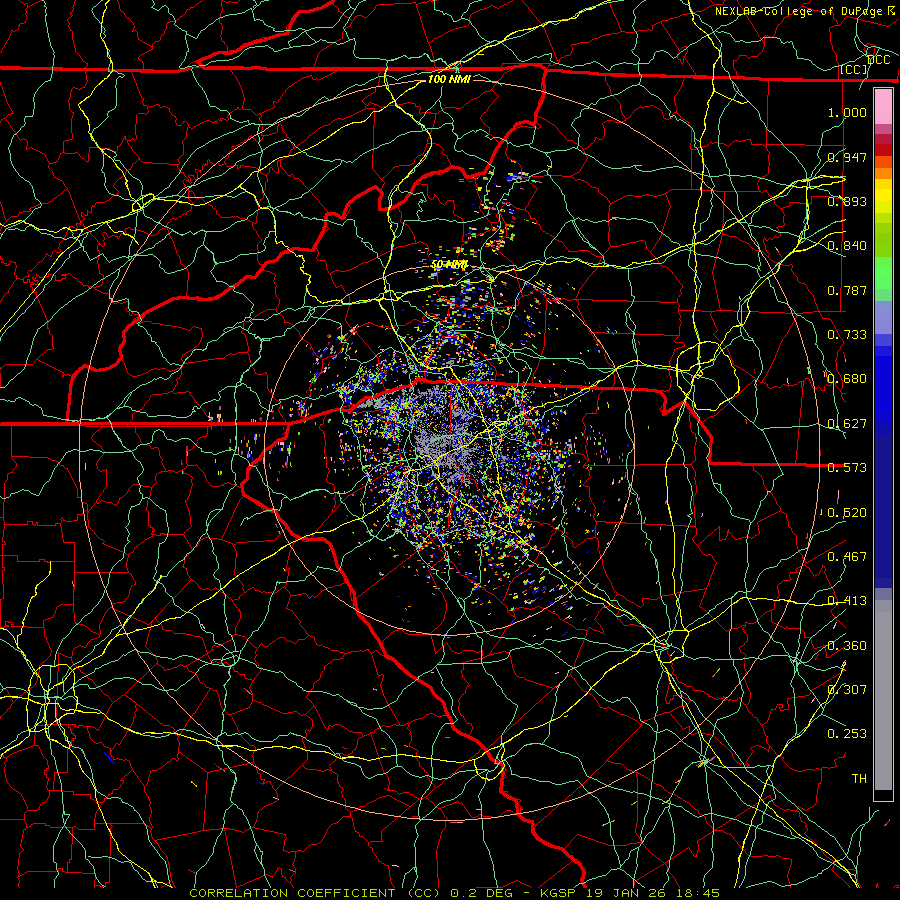900x900 pixels.
Task: Click the 0.627 scale value
Action: point(847,423)
